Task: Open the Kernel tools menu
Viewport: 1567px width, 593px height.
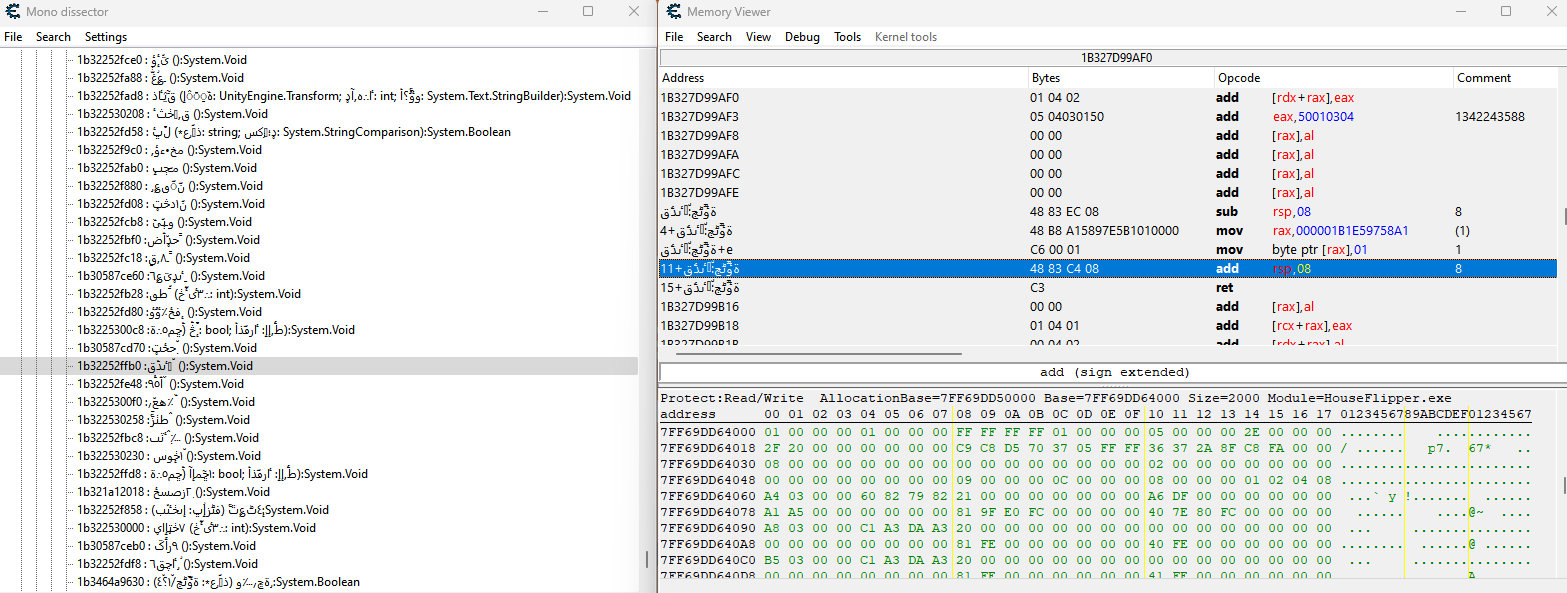Action: click(x=905, y=37)
